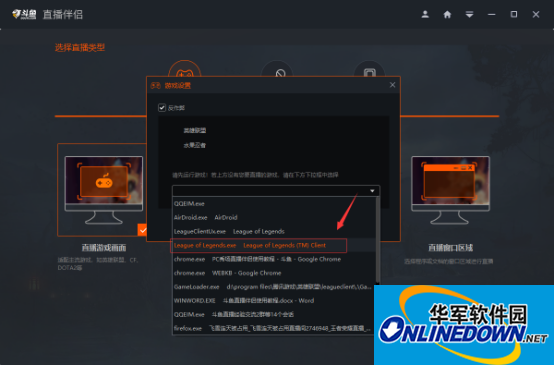Close the 直播伴侣 main window

pos(536,14)
